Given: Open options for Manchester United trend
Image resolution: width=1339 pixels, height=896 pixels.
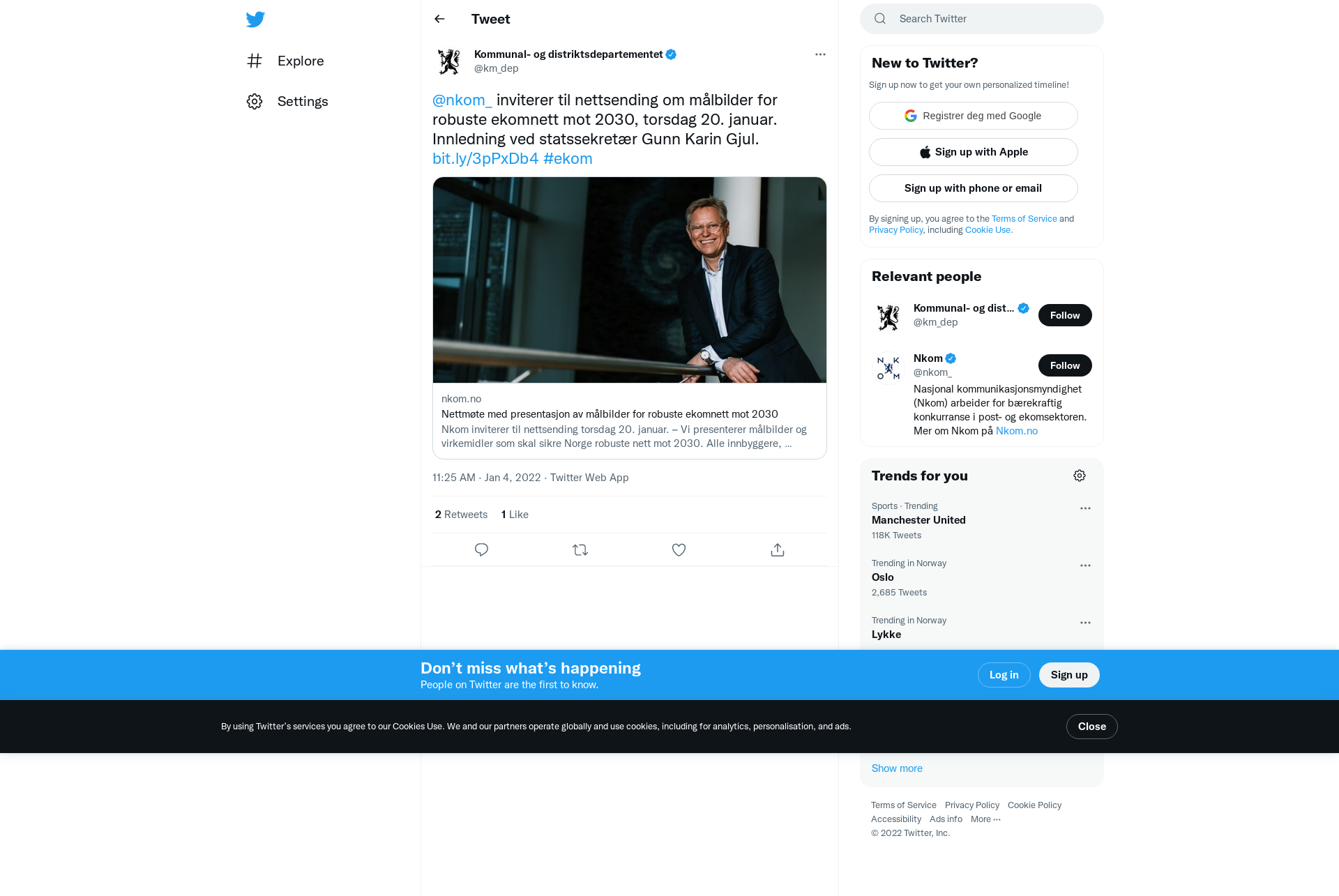Looking at the screenshot, I should 1085,508.
